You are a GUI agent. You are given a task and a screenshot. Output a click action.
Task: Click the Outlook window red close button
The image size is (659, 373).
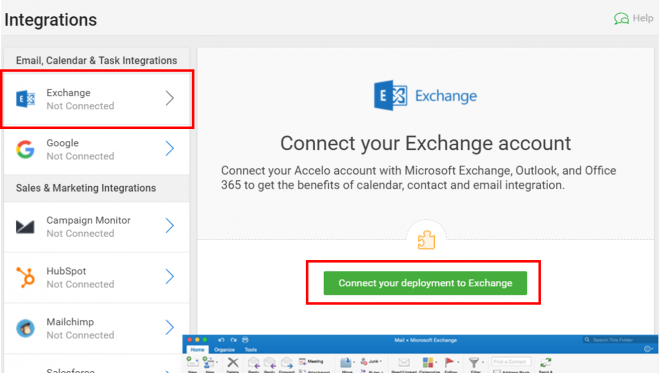click(190, 340)
